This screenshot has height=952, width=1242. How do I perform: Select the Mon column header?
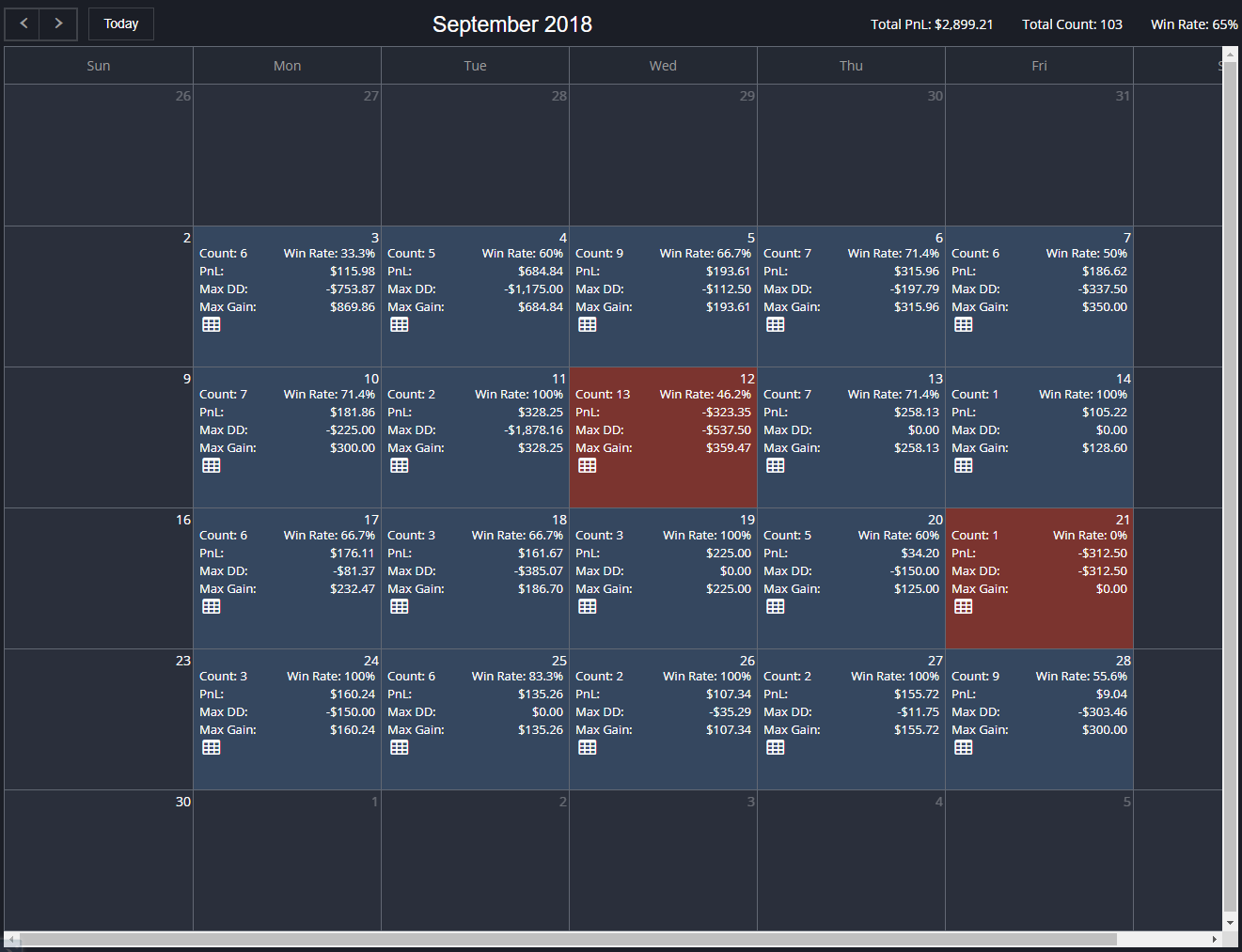click(287, 66)
